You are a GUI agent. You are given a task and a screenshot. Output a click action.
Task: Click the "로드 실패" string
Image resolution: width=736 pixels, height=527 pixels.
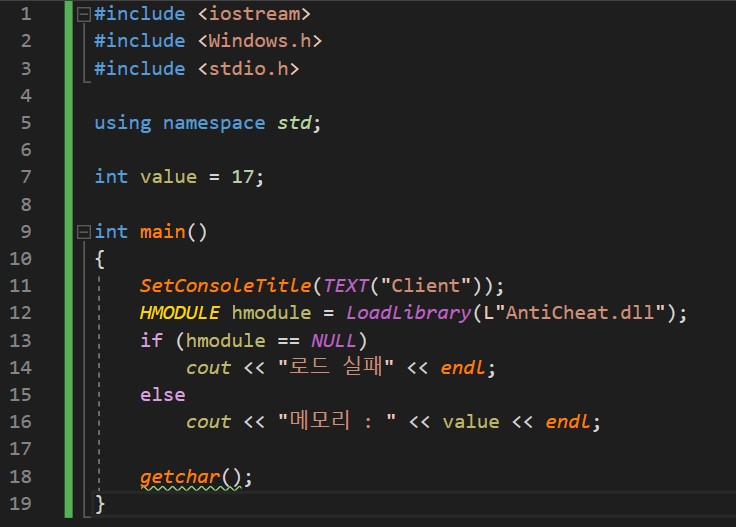pyautogui.click(x=336, y=367)
